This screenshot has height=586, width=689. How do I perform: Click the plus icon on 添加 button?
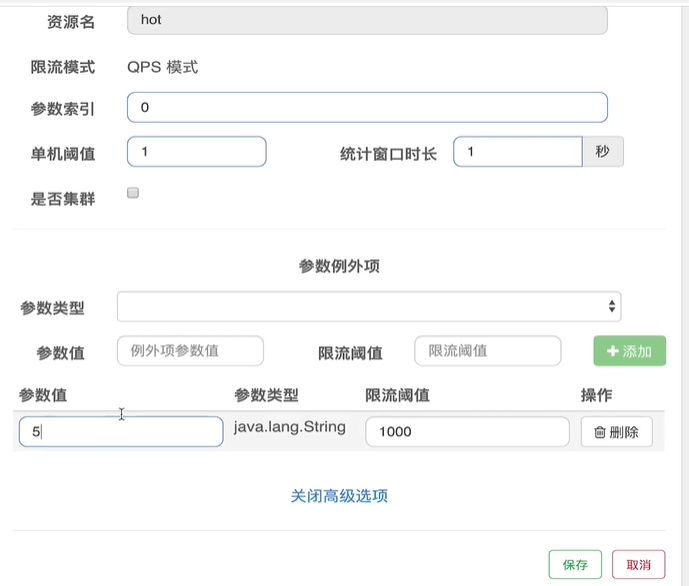coord(613,351)
